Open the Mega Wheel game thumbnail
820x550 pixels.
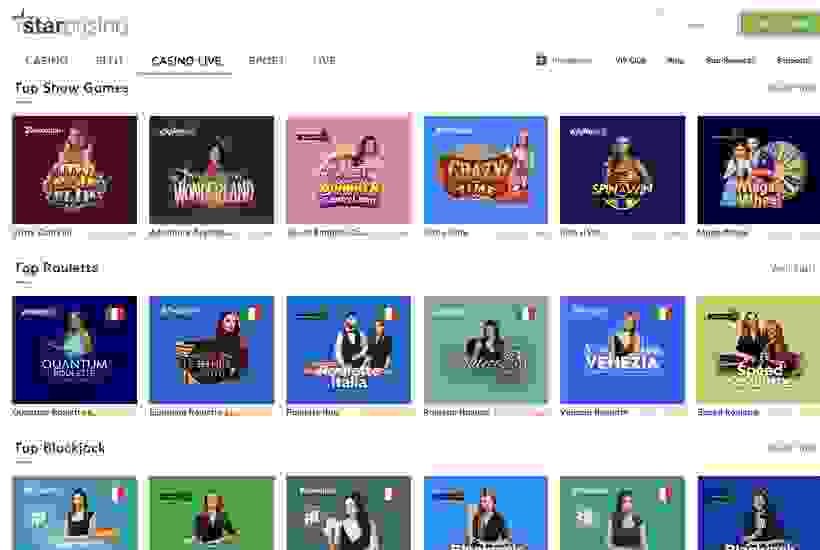point(758,170)
